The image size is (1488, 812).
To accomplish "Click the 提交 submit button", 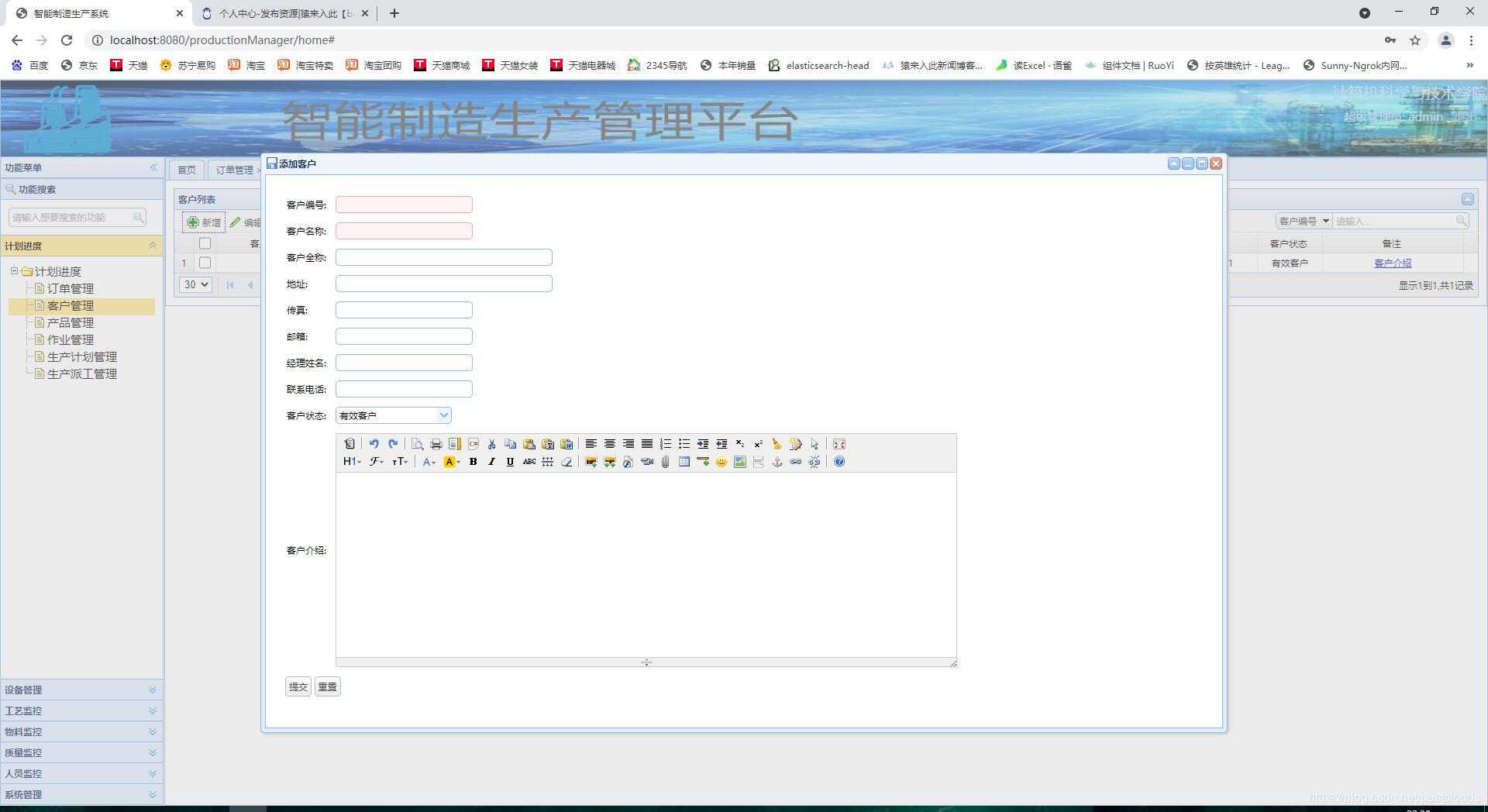I will 298,686.
